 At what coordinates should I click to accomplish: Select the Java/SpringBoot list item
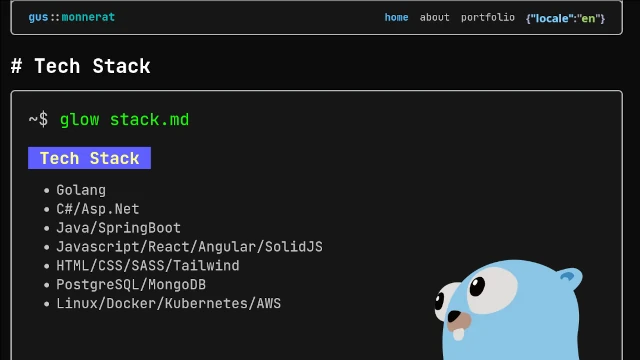coord(118,228)
